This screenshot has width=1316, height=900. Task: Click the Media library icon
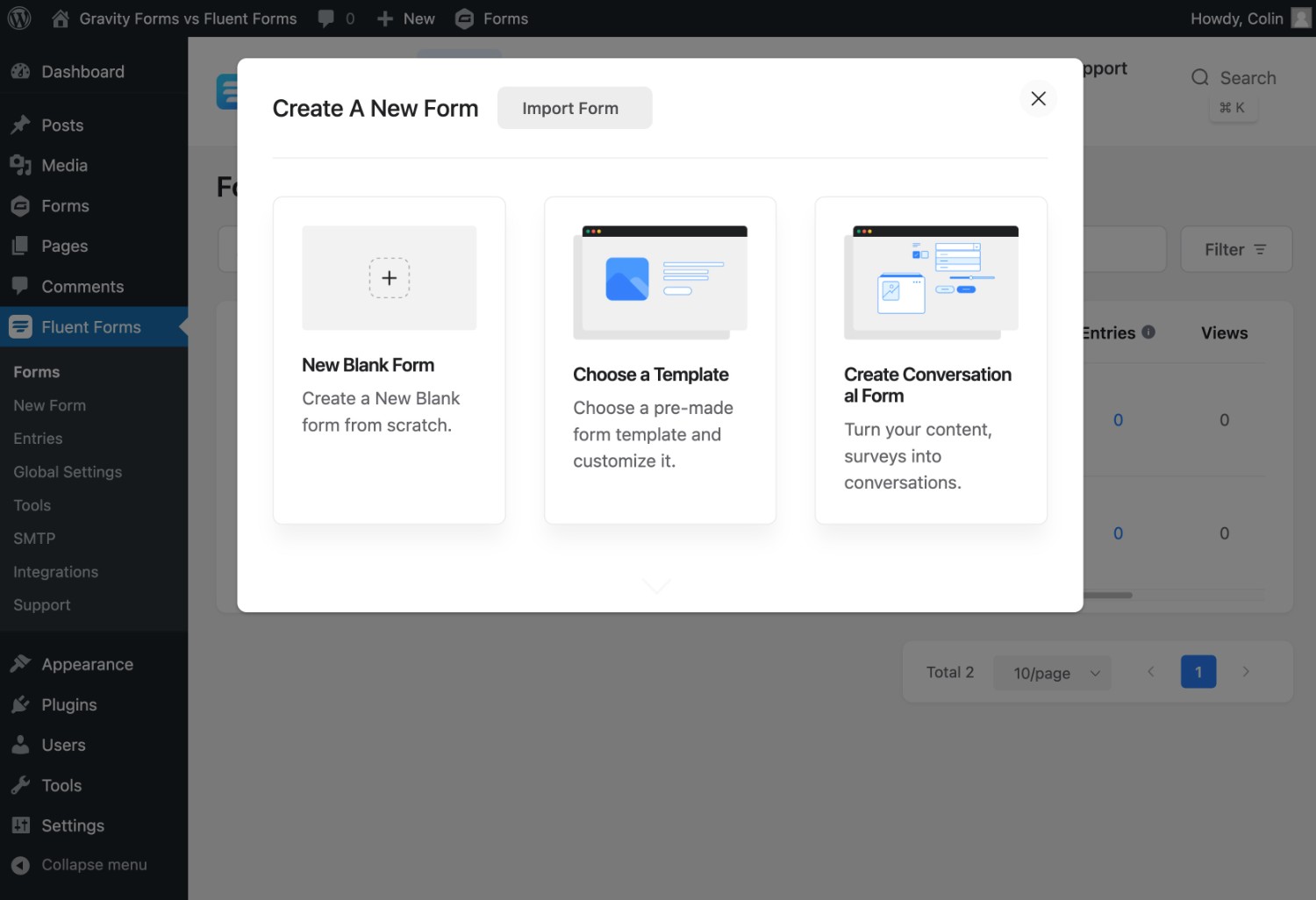tap(21, 166)
